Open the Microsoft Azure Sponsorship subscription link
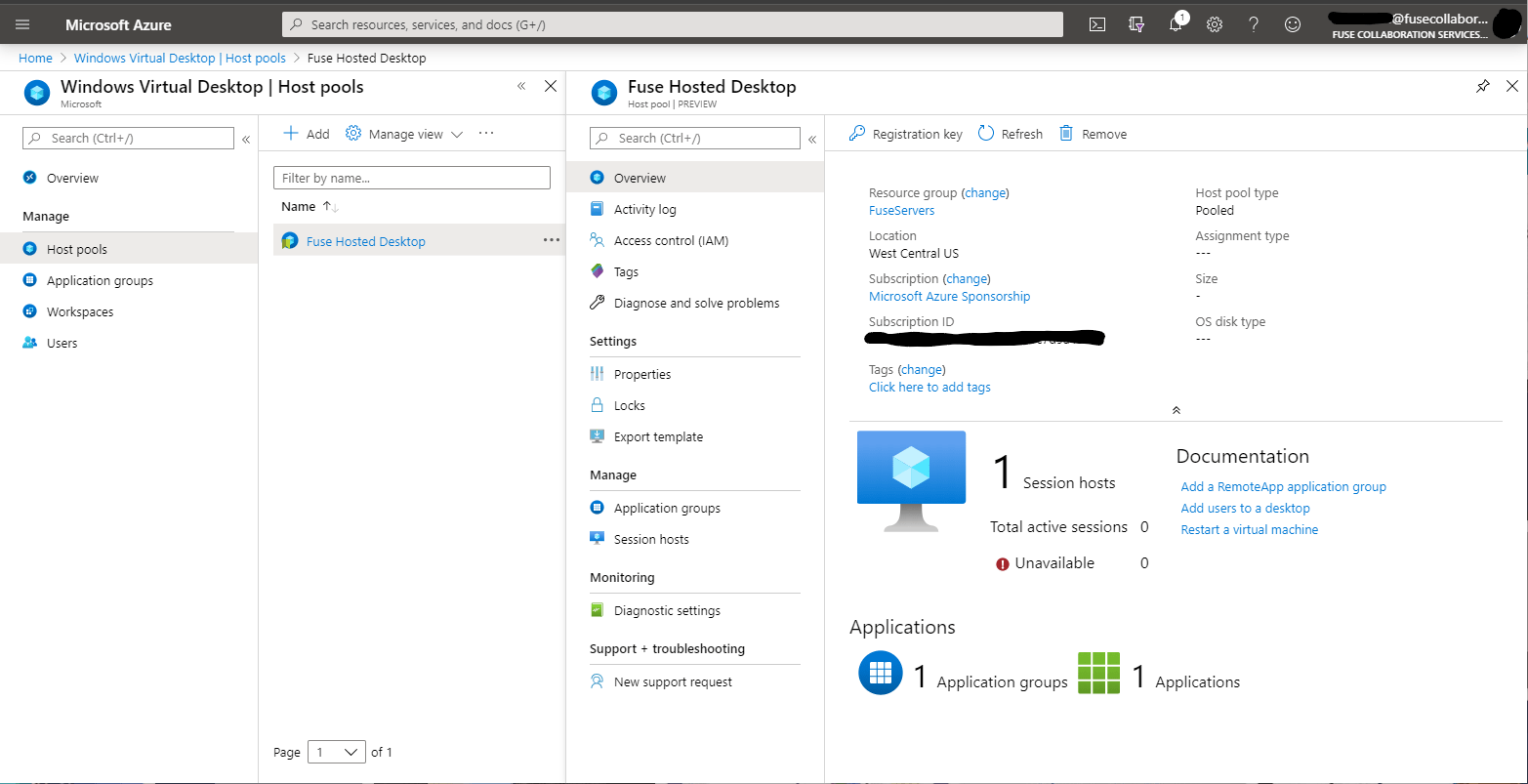1528x784 pixels. pyautogui.click(x=949, y=296)
